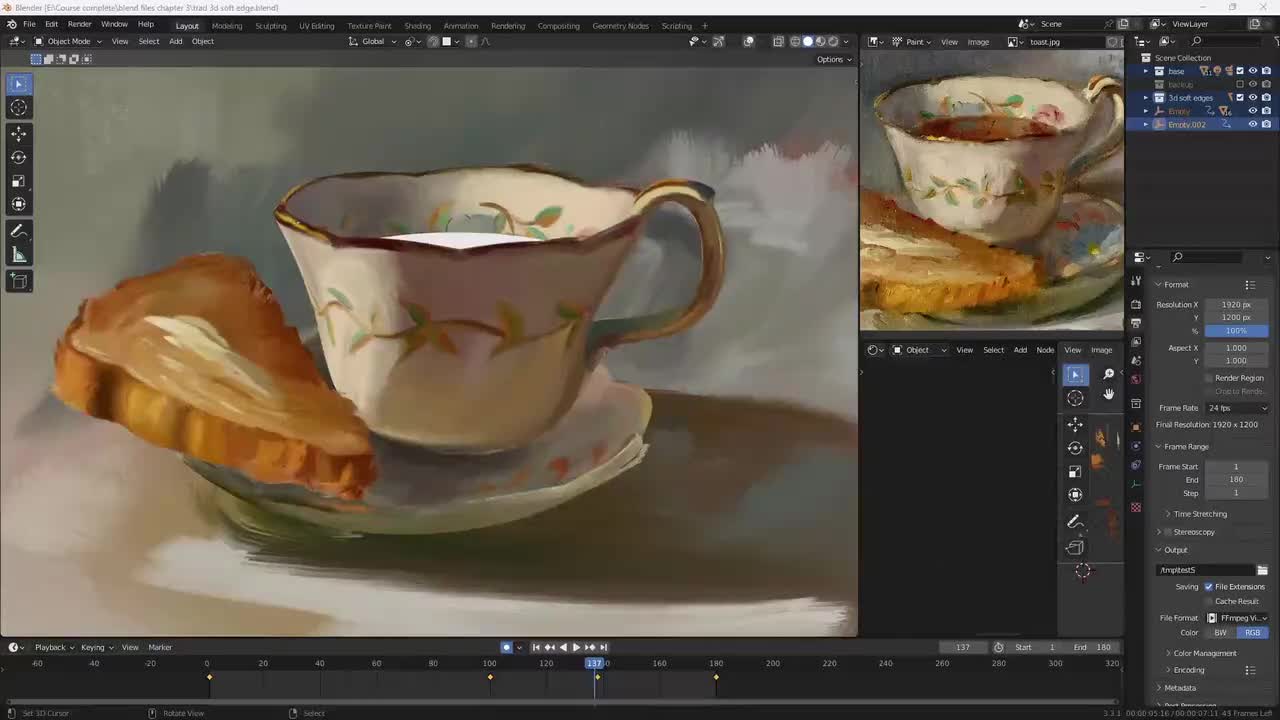Pick the Transform tool in main viewport toolbar

[x=18, y=204]
